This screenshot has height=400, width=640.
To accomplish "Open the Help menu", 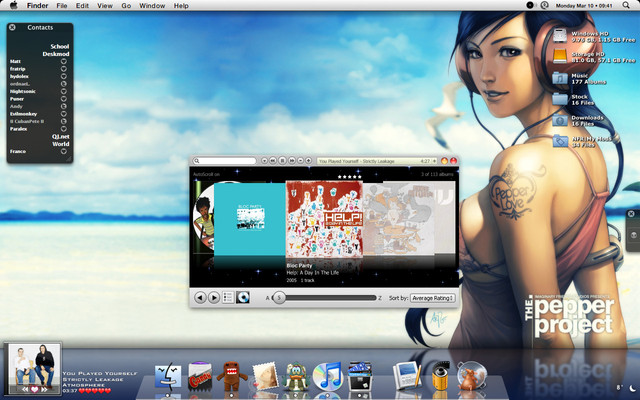I will coord(181,6).
